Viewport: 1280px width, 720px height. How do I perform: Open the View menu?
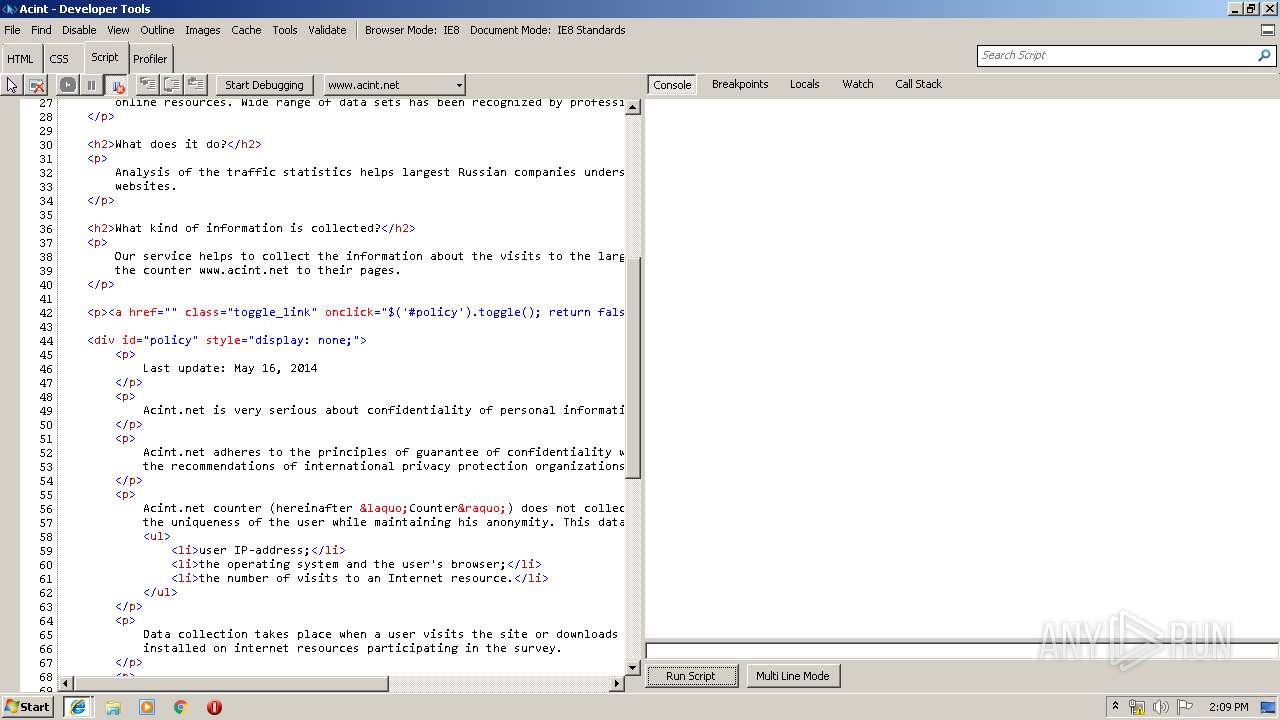coord(118,30)
